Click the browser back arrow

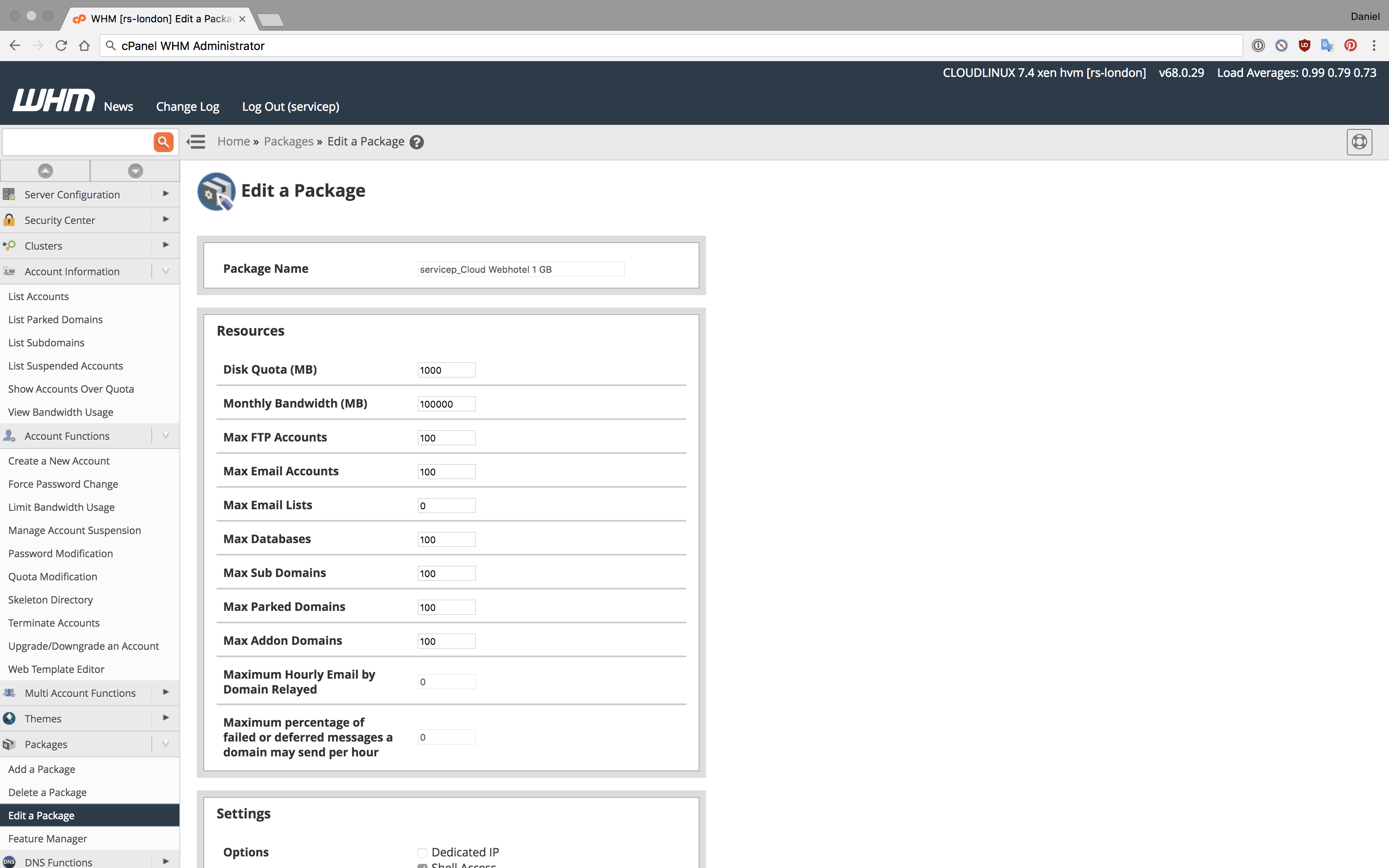15,45
